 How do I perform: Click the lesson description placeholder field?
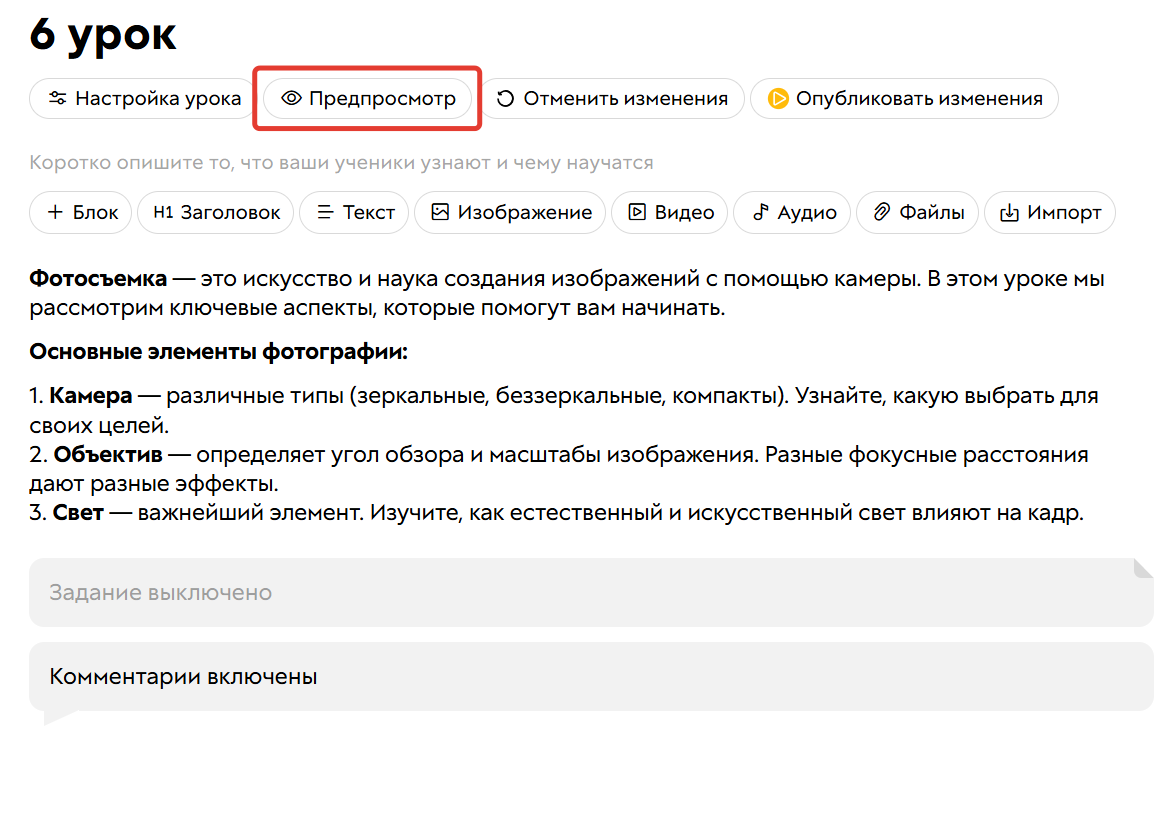341,163
